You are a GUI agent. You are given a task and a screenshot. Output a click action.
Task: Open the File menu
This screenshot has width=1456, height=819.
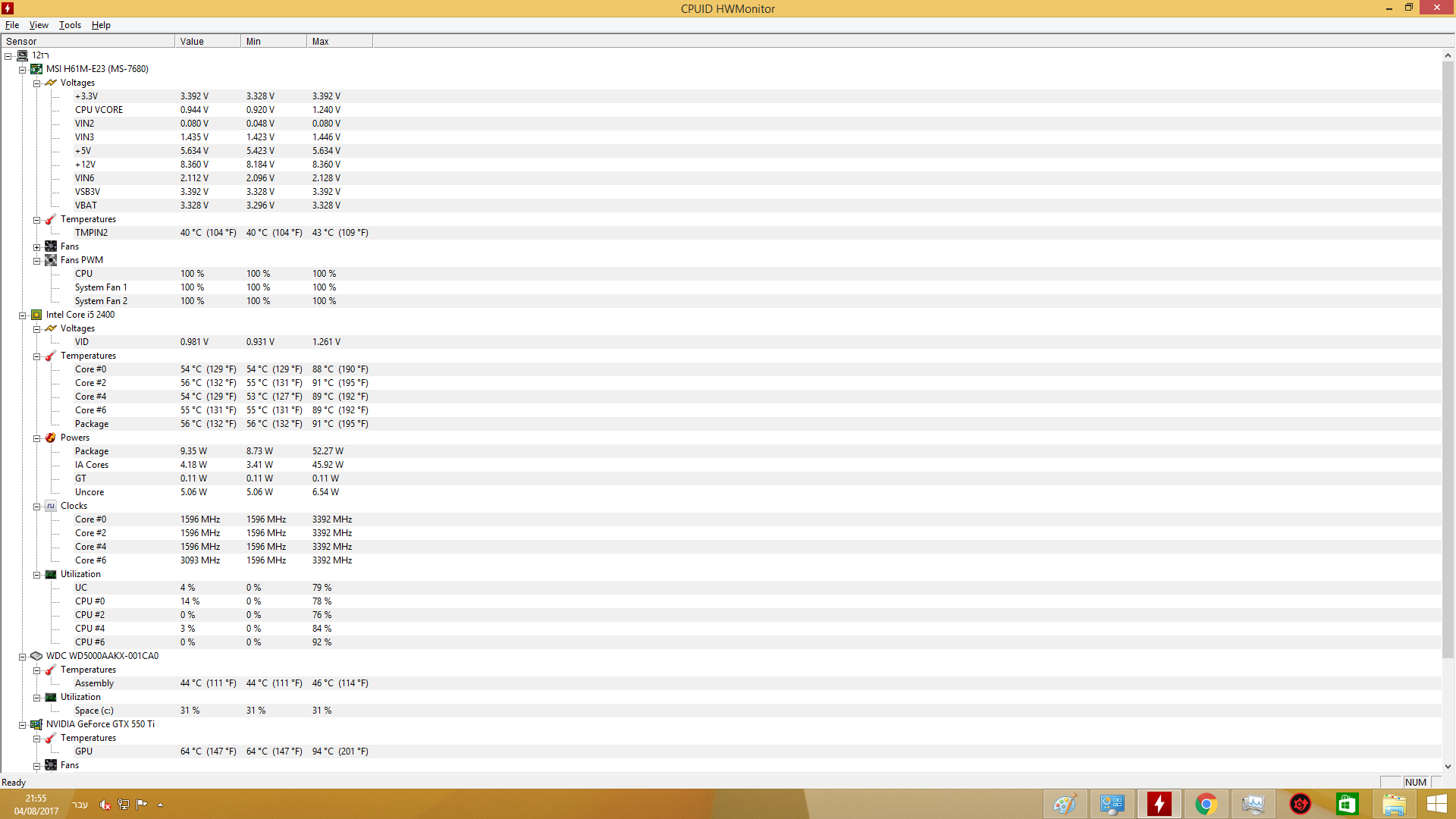12,25
